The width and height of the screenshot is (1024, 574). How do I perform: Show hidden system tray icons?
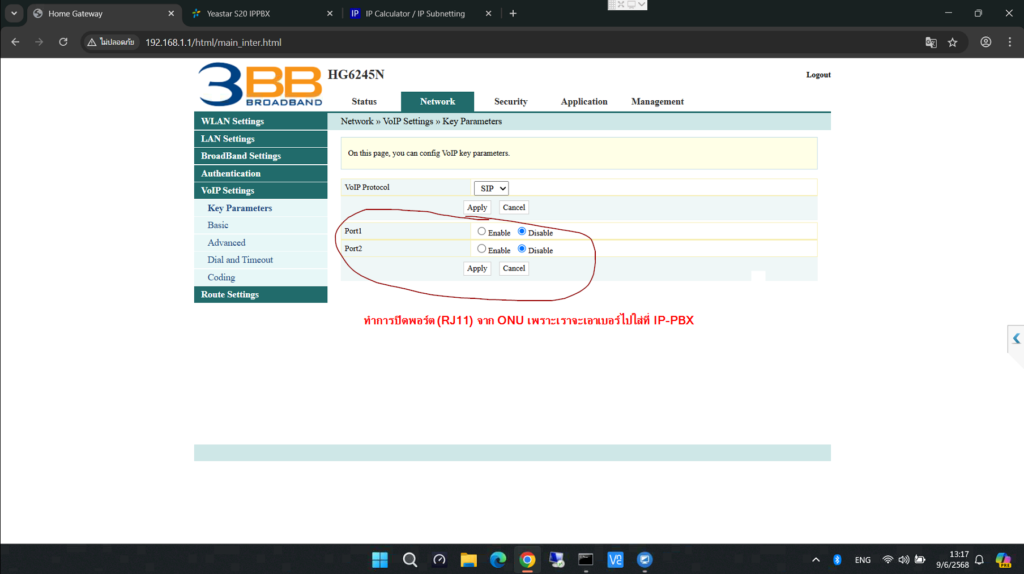click(x=816, y=560)
